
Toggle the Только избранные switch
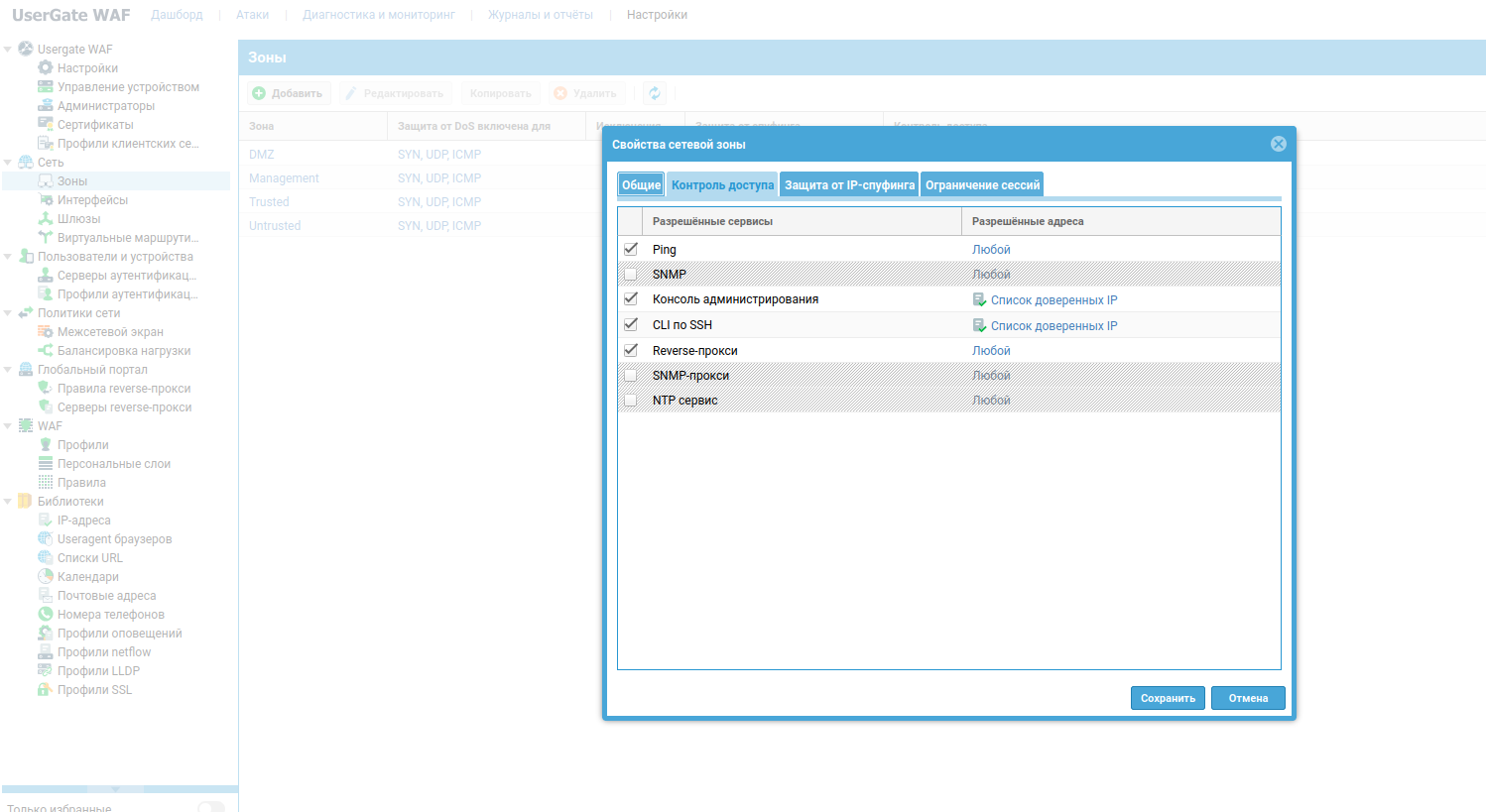[210, 808]
